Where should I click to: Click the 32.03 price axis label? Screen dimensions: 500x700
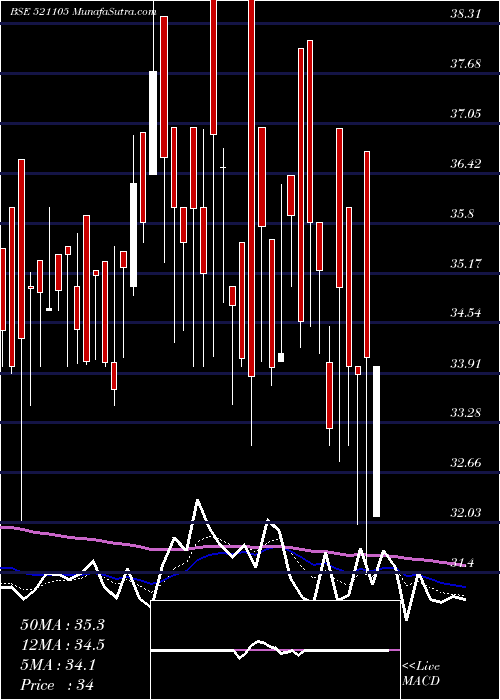[465, 513]
